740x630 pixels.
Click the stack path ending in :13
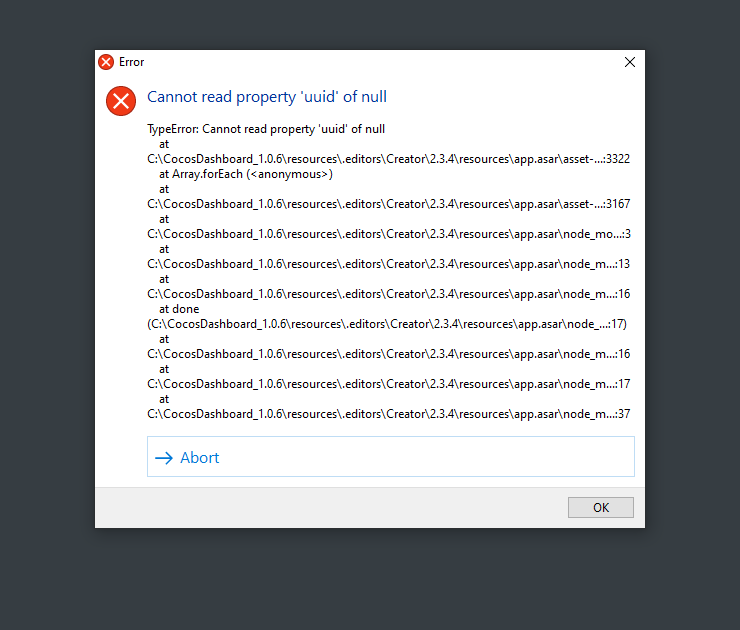388,264
